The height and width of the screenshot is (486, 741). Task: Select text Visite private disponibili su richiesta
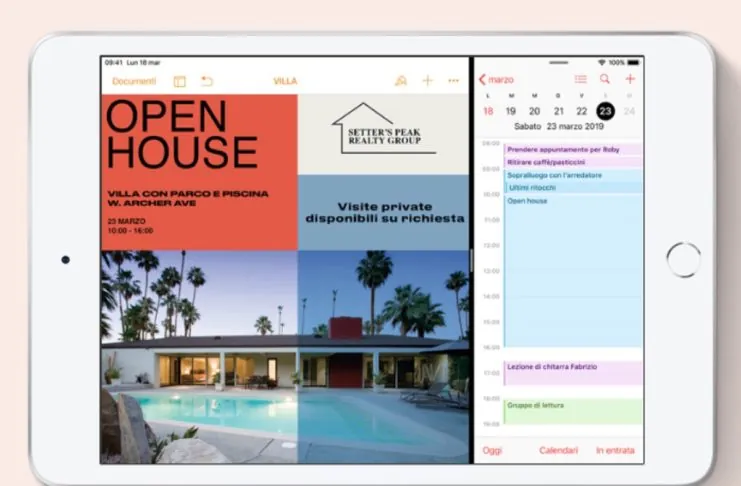pyautogui.click(x=385, y=213)
